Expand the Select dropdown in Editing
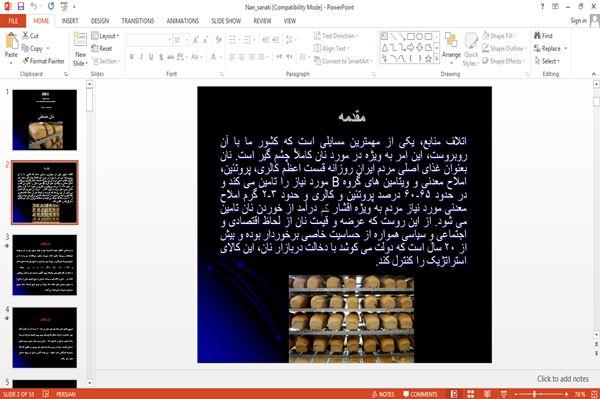Viewport: 600px width, 399px height. 547,61
